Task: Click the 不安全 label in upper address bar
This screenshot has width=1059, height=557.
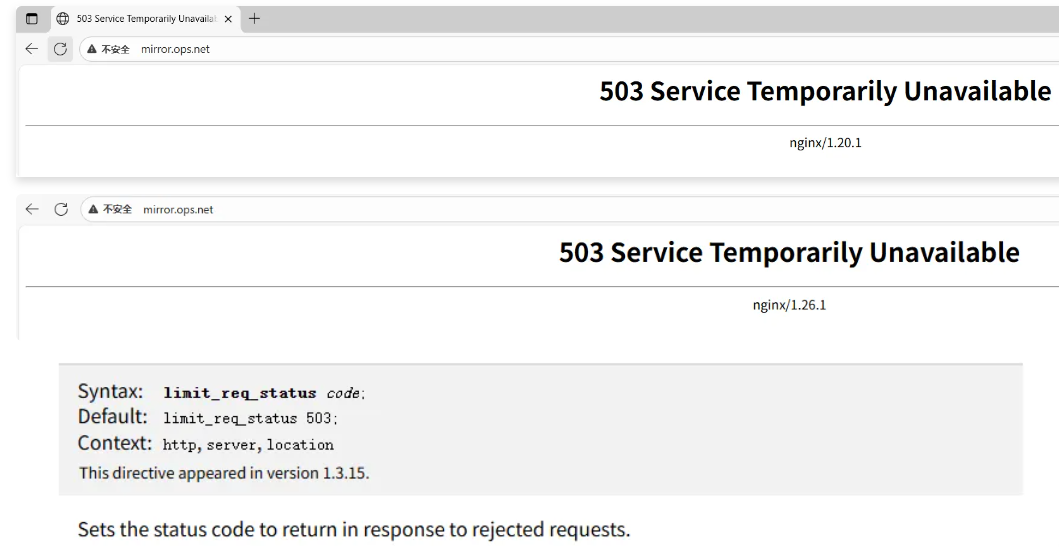Action: [x=116, y=49]
